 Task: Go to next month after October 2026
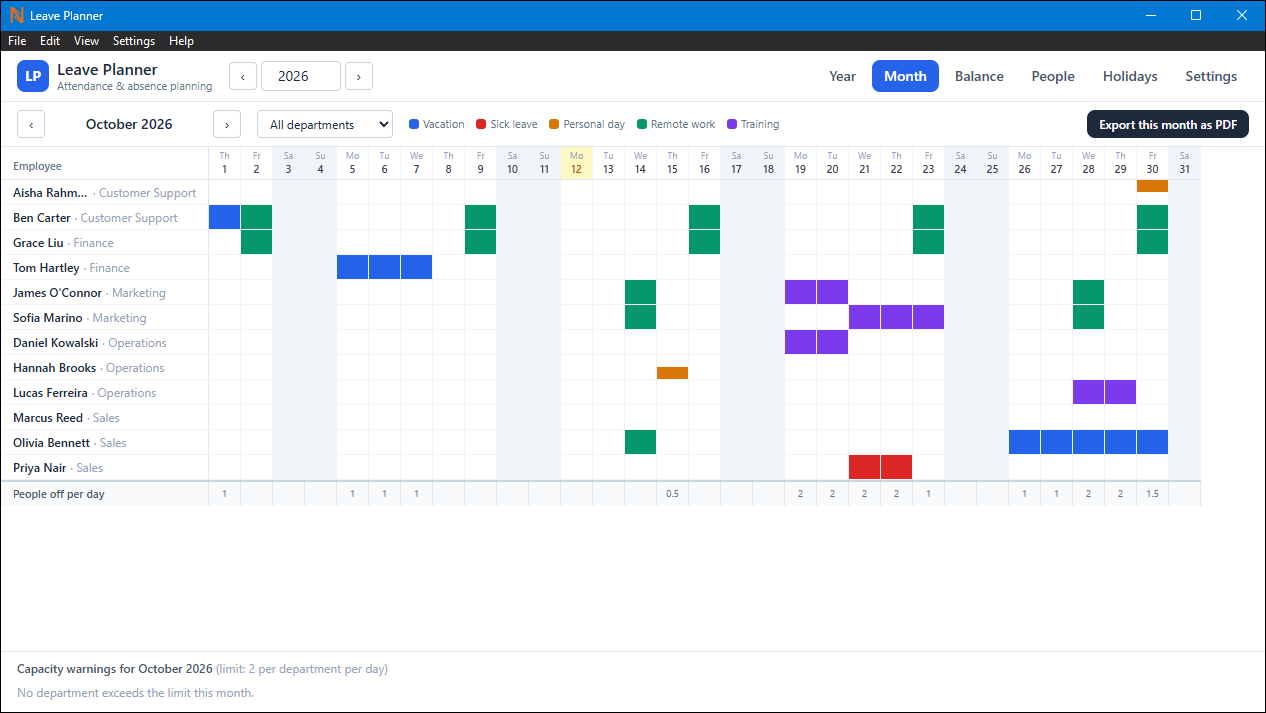click(x=227, y=124)
